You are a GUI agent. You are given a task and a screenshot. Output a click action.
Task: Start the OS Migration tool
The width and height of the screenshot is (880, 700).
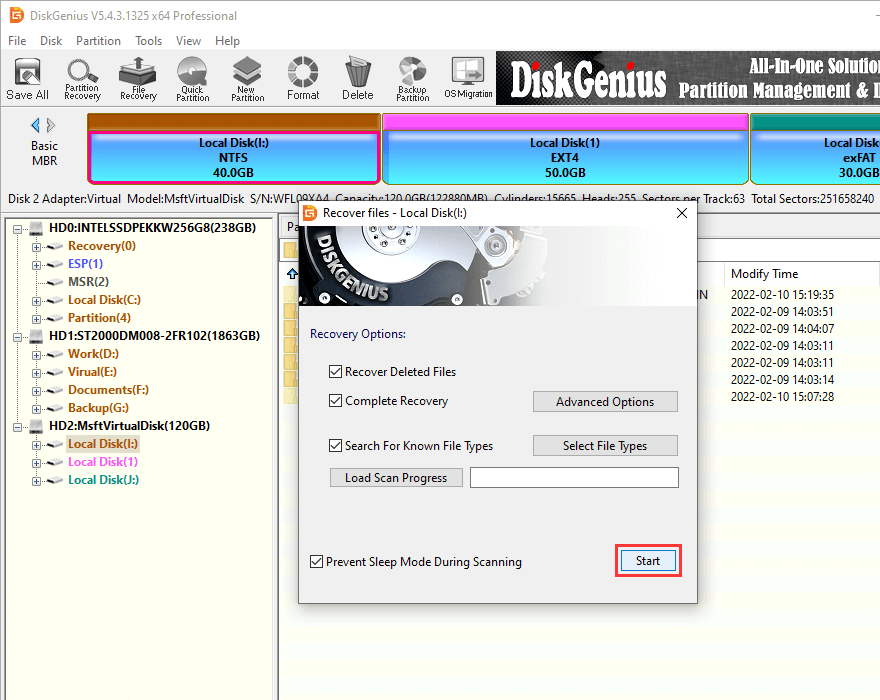coord(468,79)
